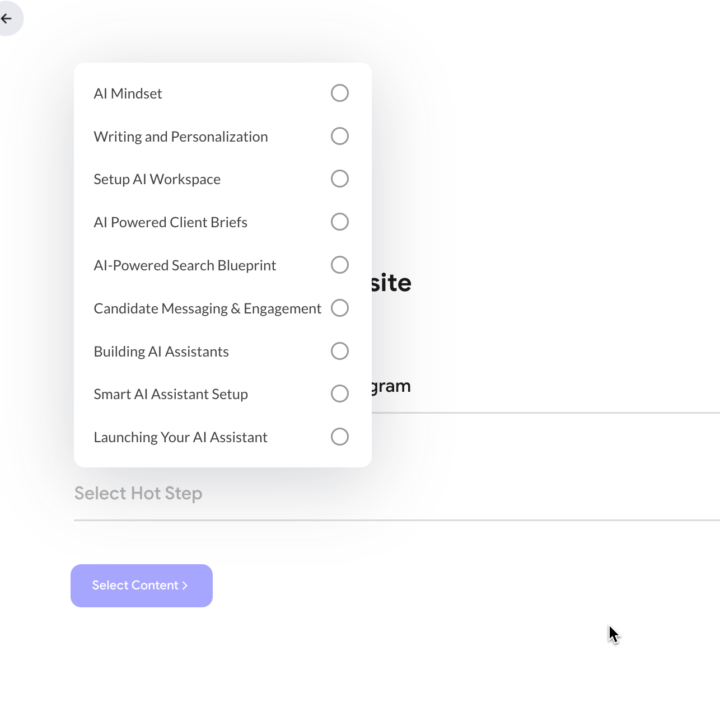Click the chevron on Select Content button
Viewport: 720px width, 712px height.
[x=185, y=585]
